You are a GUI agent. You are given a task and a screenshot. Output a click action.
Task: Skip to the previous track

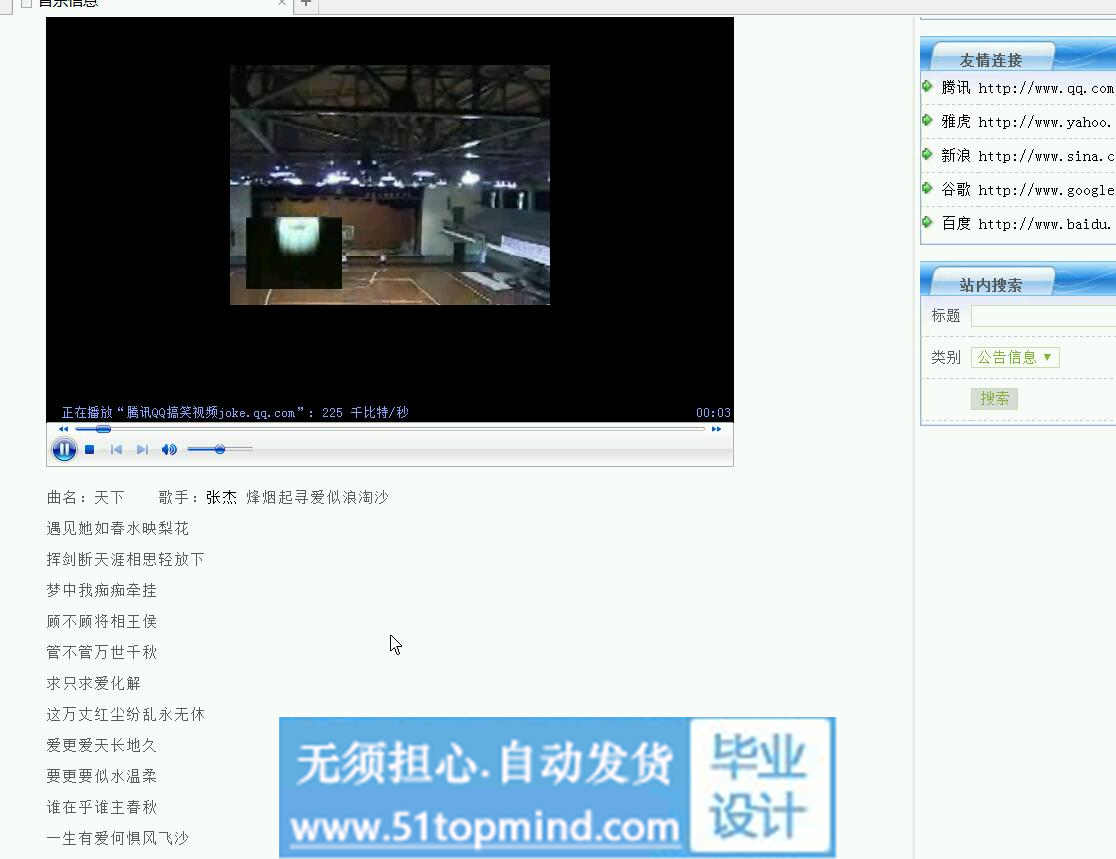[x=116, y=449]
